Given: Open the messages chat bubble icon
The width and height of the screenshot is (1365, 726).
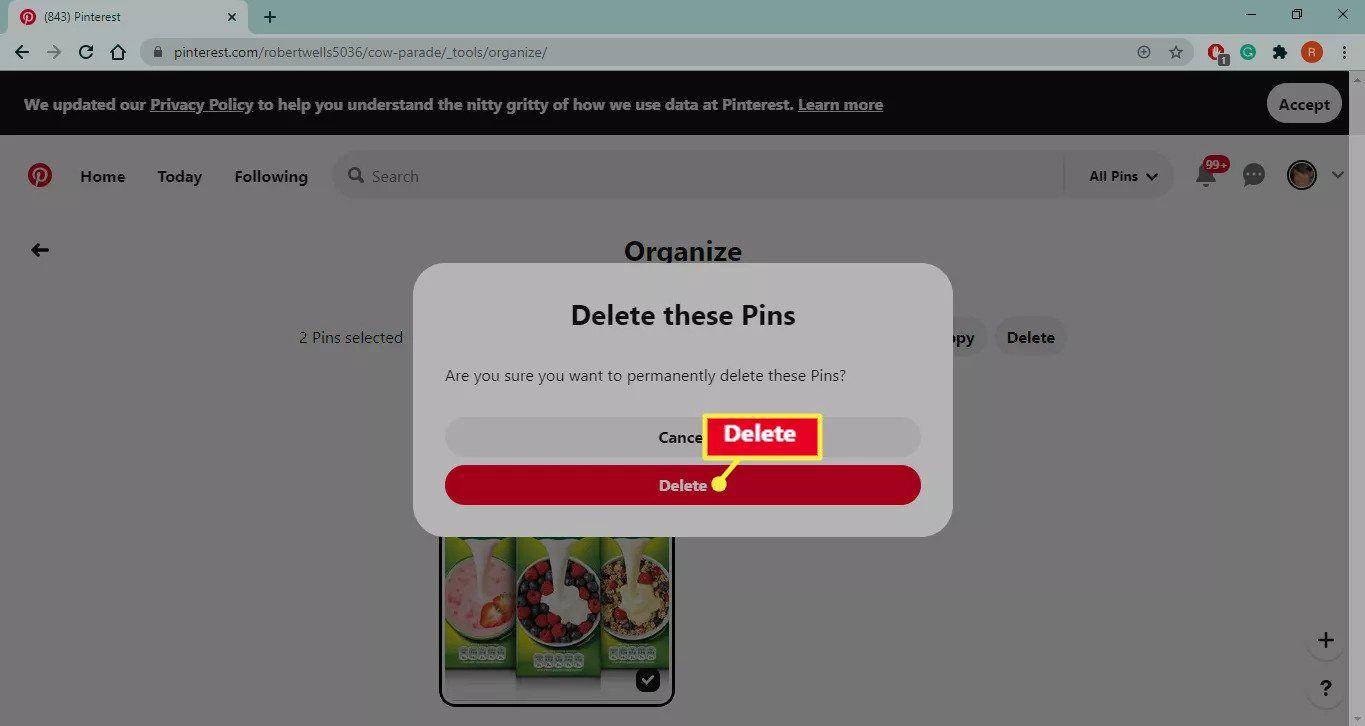Looking at the screenshot, I should (1253, 176).
